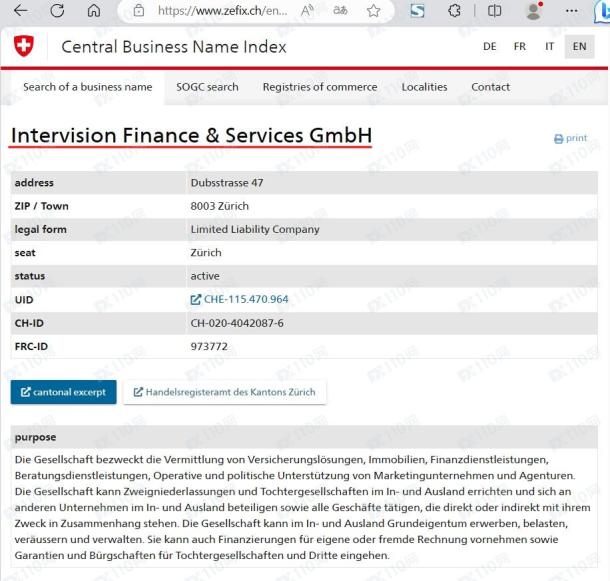Open the translate page icon

coord(340,11)
